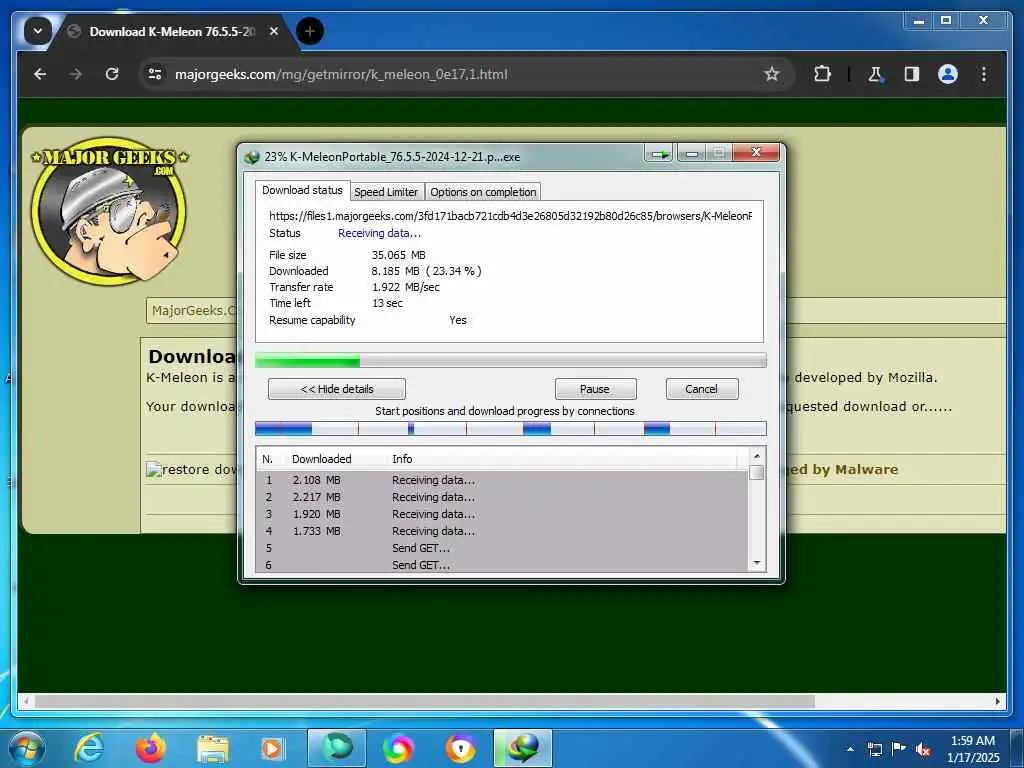Click the MajorGeeks breadcrumb link
This screenshot has height=768, width=1024.
click(x=193, y=310)
